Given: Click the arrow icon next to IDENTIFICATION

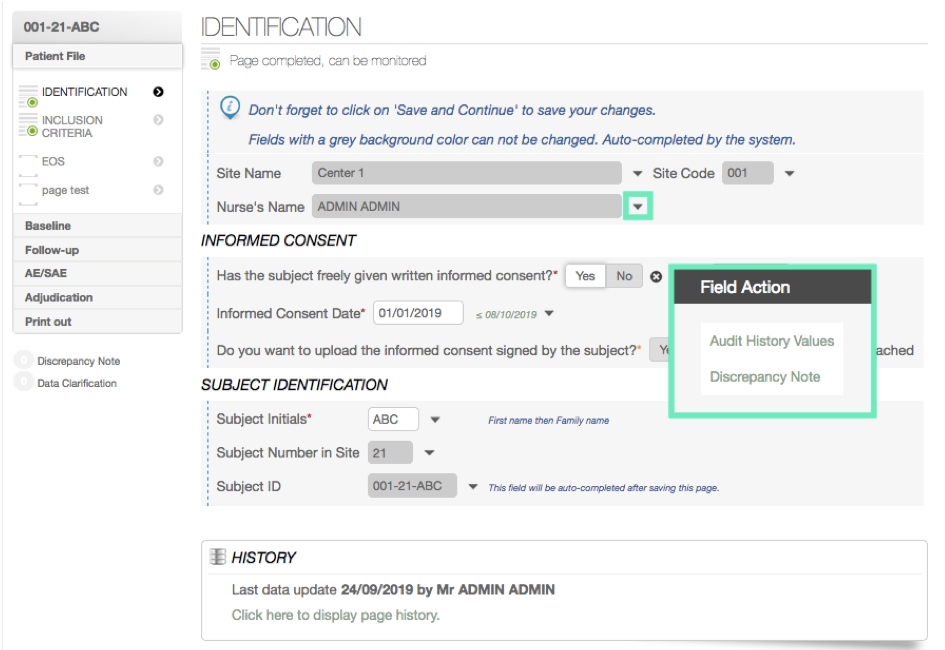Looking at the screenshot, I should pos(158,92).
